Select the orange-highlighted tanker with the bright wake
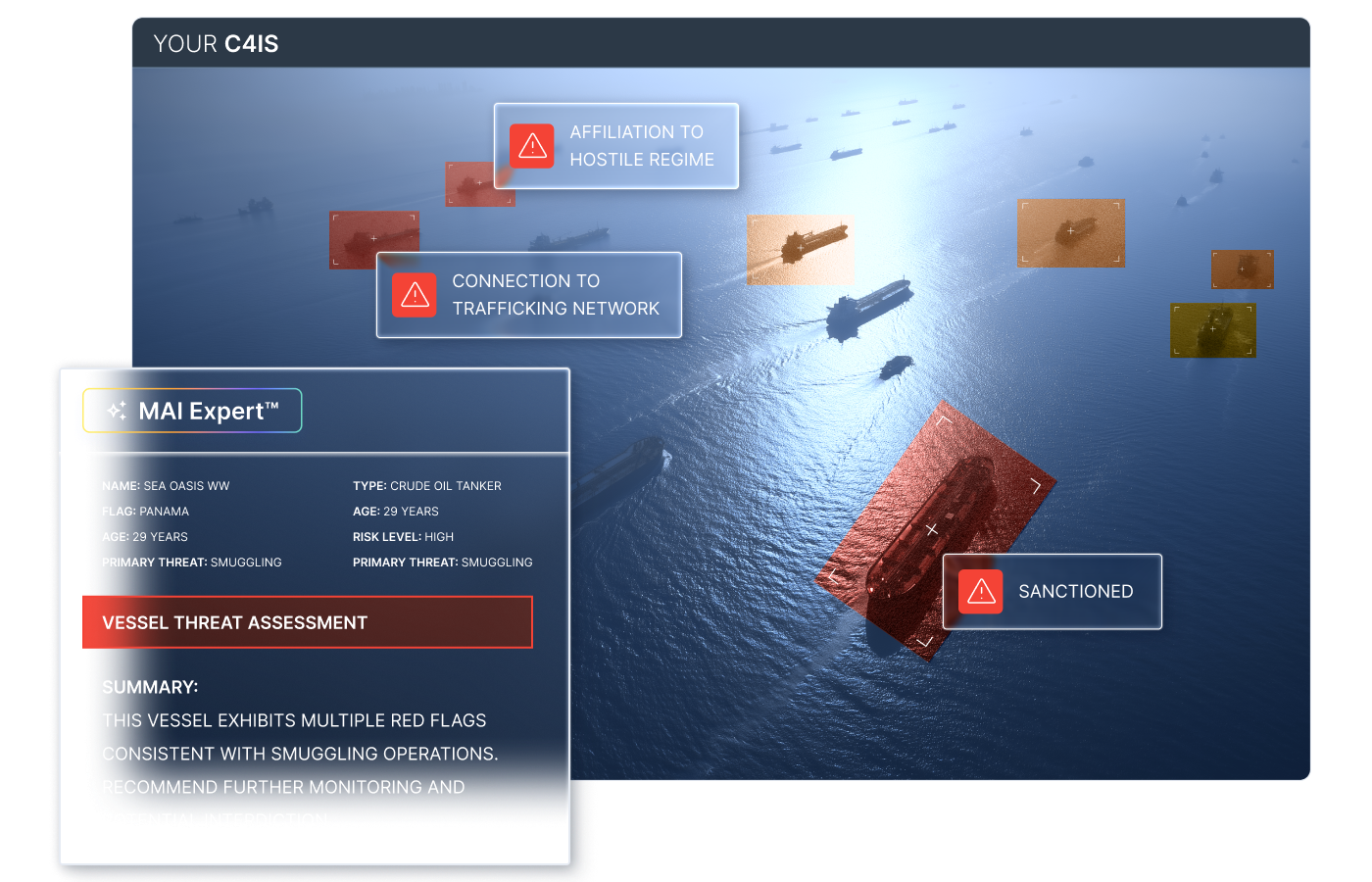The height and width of the screenshot is (882, 1372). (x=800, y=250)
